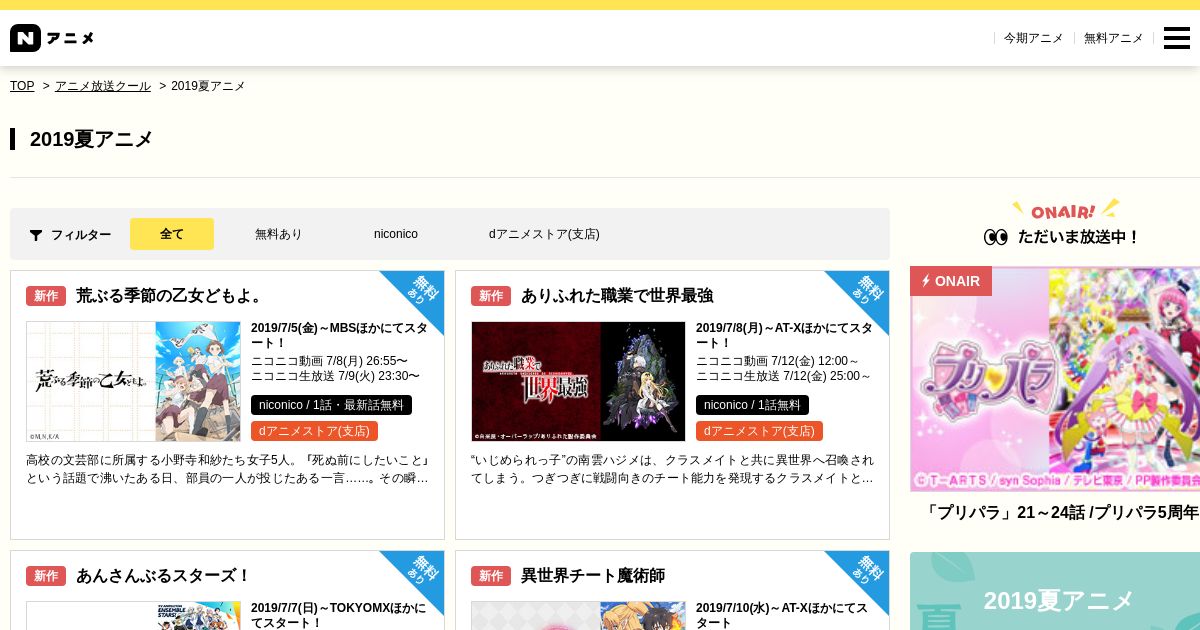1200x630 pixels.
Task: Select the niconico filter tab
Action: click(396, 234)
